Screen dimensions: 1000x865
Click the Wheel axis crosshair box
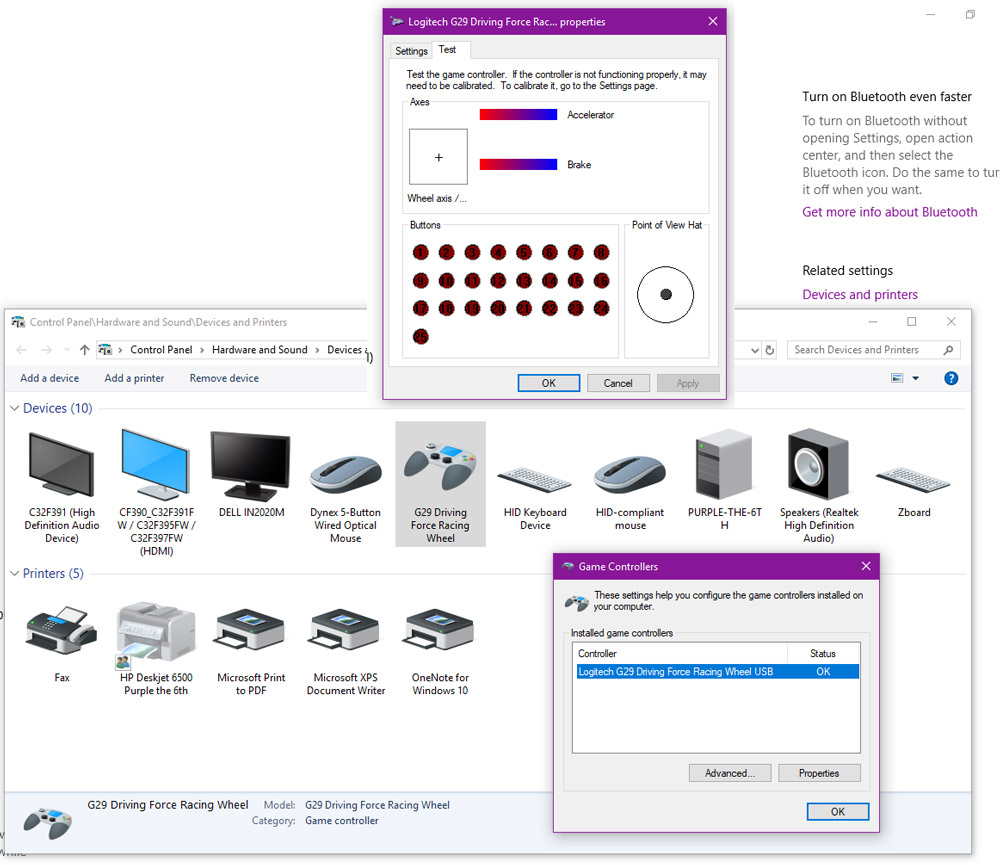click(x=438, y=157)
